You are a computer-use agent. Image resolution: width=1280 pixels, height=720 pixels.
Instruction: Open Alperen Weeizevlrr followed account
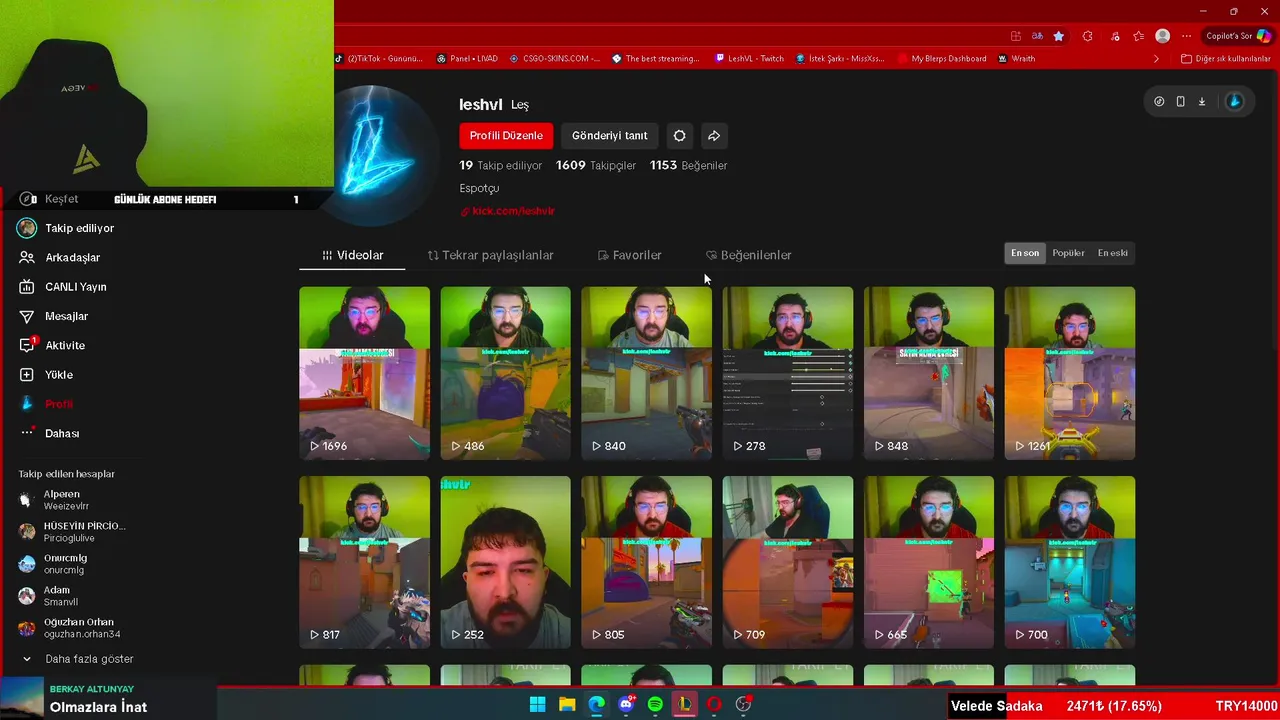54,500
